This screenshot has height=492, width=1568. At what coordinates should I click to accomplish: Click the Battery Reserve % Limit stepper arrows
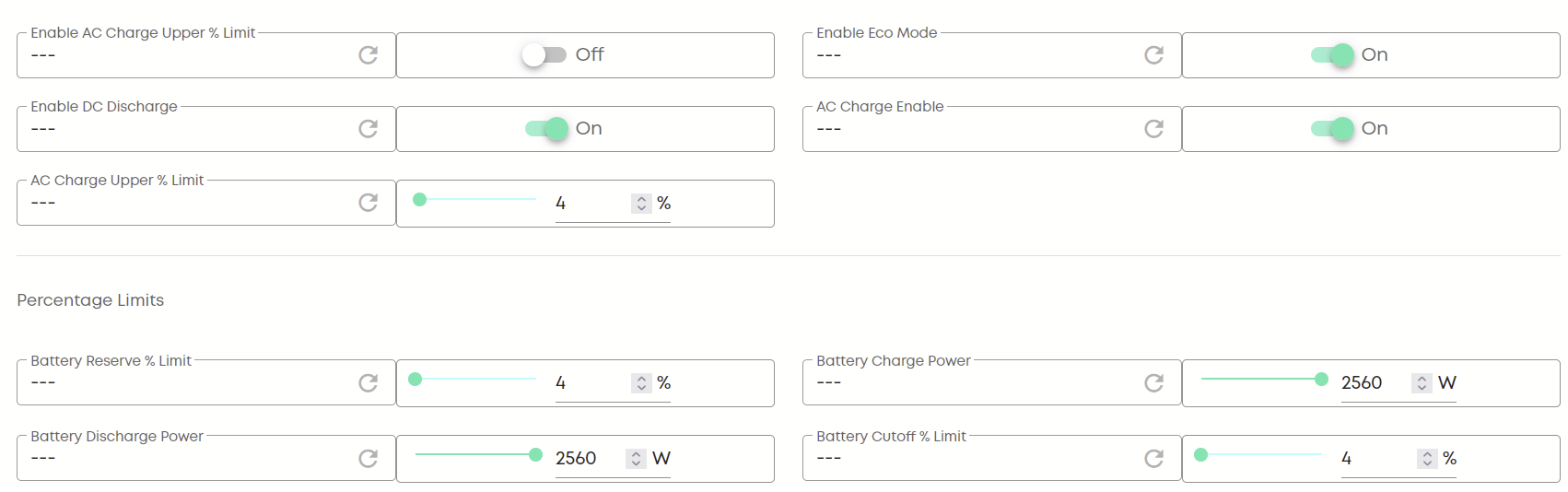click(641, 383)
